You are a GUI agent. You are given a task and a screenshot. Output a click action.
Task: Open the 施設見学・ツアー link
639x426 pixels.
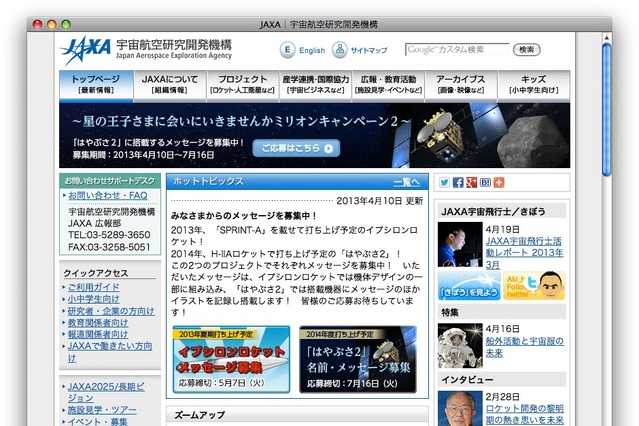point(102,410)
